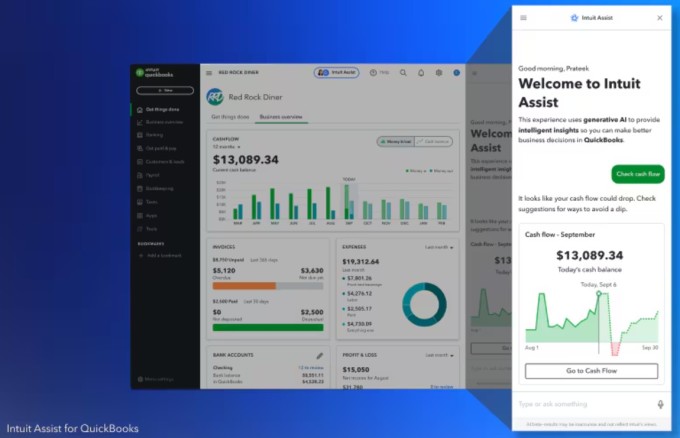Open the settings gear in the header
The image size is (680, 438).
[437, 73]
